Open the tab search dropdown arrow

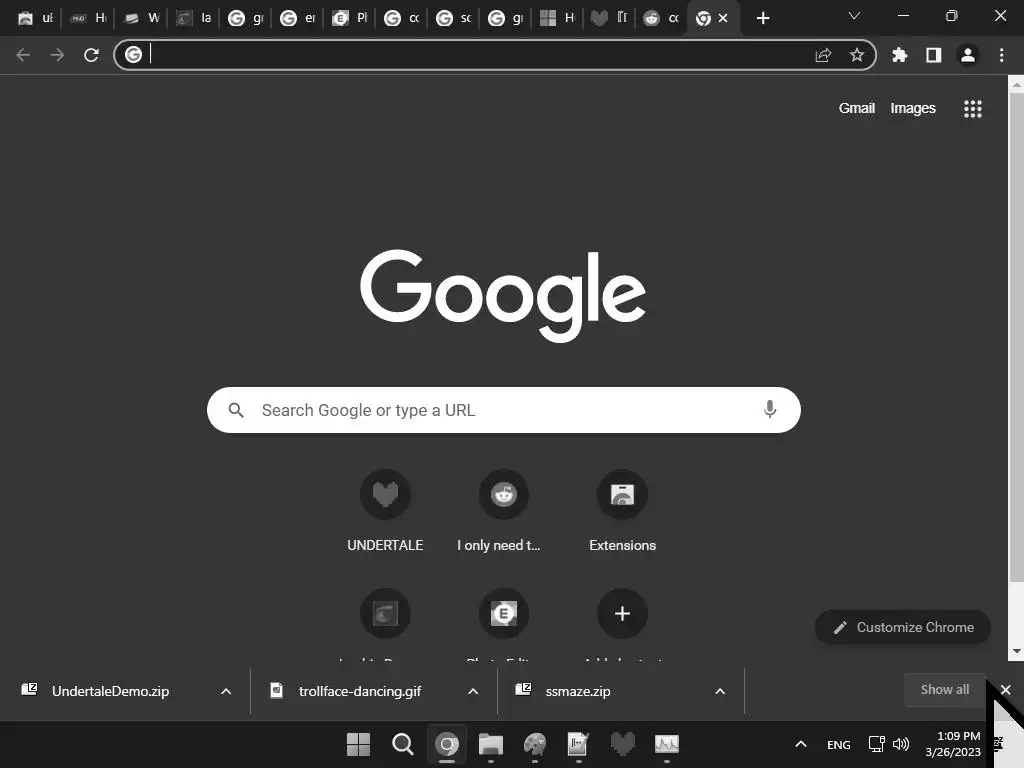(854, 16)
